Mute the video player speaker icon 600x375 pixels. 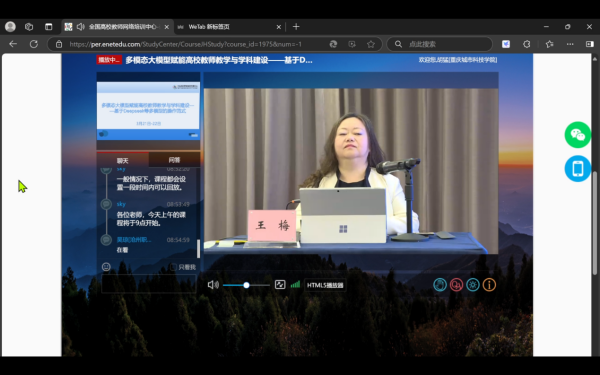[x=213, y=285]
